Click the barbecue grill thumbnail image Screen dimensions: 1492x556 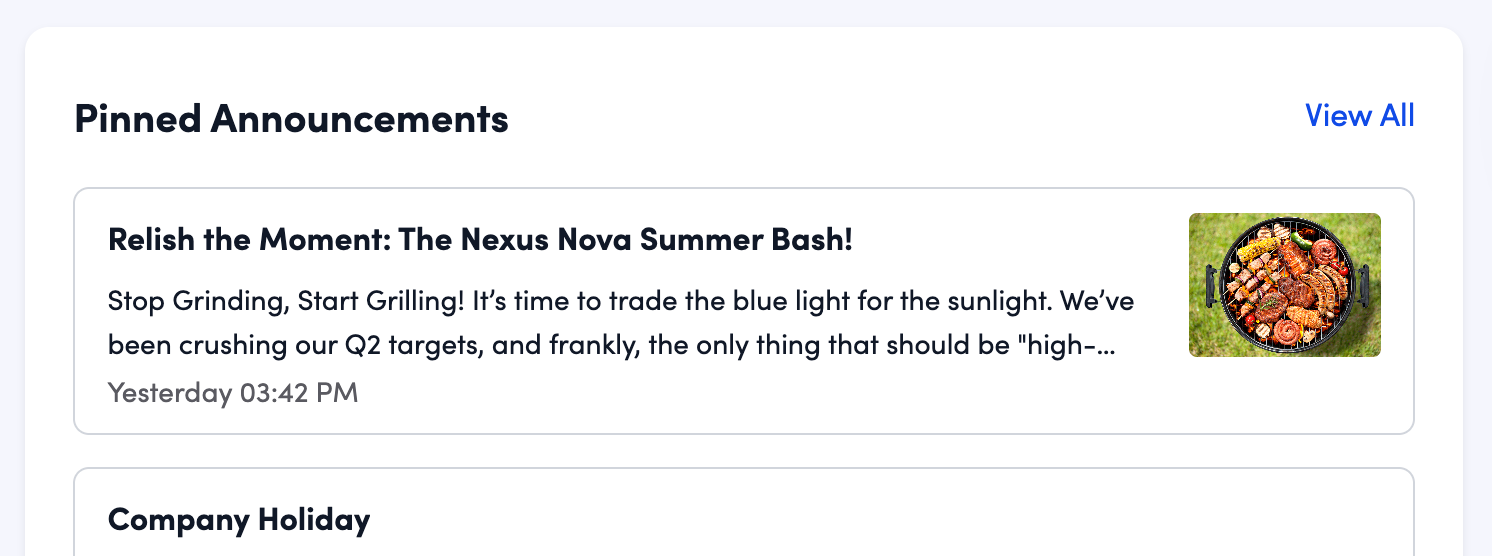pos(1284,285)
